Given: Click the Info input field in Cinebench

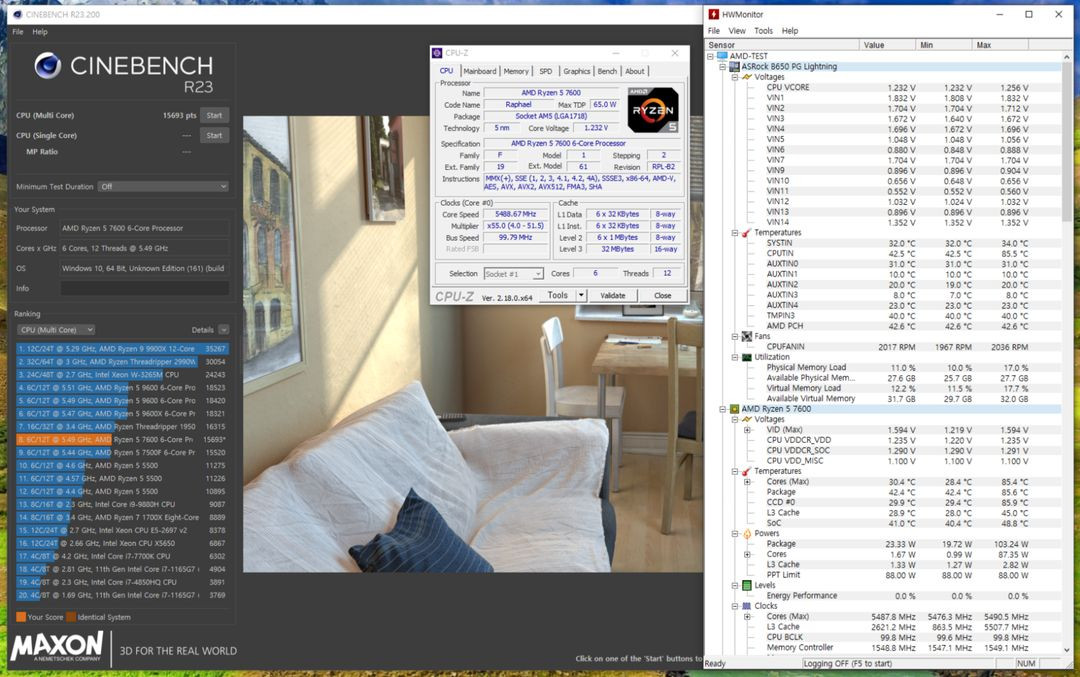Looking at the screenshot, I should [x=145, y=289].
